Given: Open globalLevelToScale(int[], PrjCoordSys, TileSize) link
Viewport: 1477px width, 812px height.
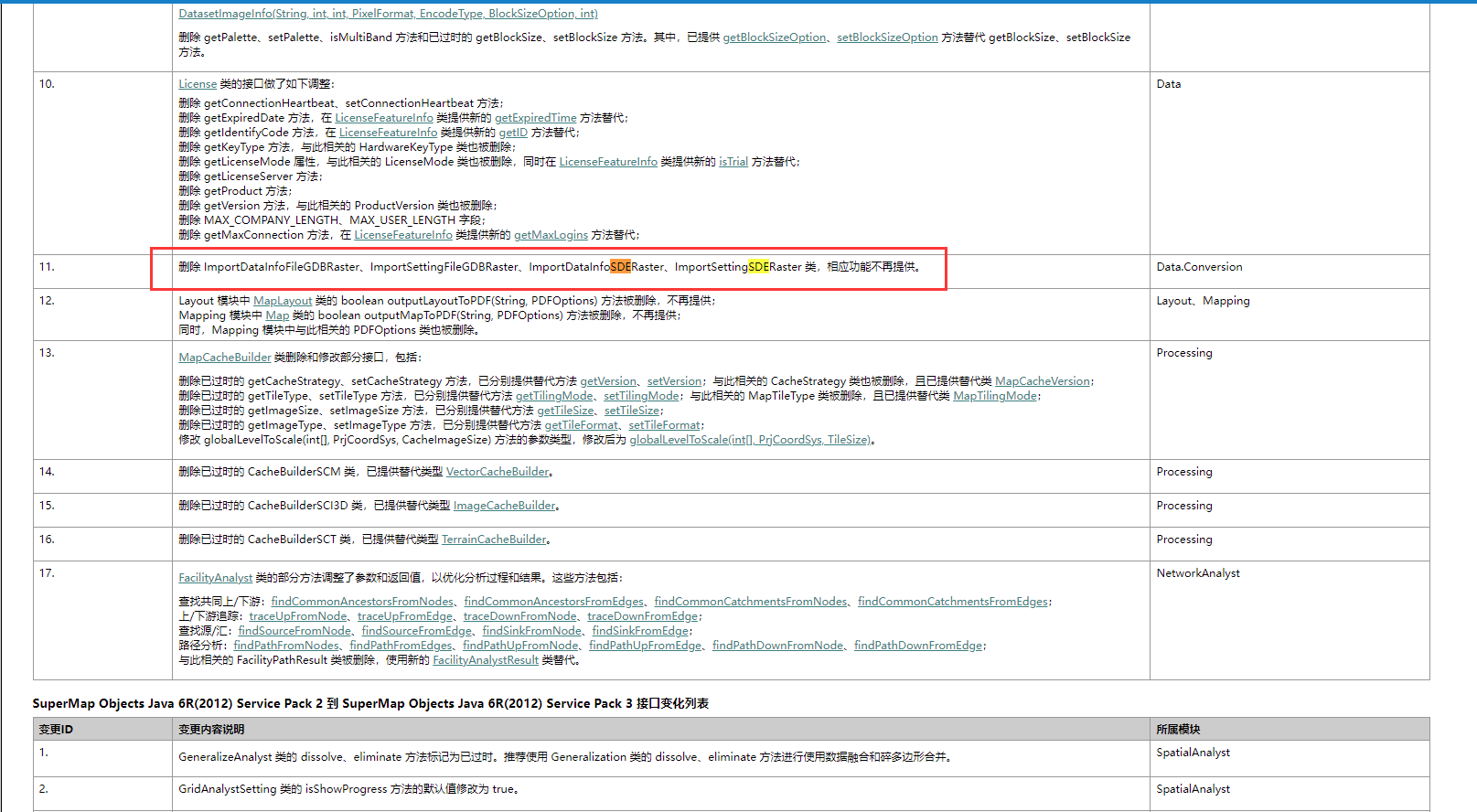Looking at the screenshot, I should click(x=750, y=440).
